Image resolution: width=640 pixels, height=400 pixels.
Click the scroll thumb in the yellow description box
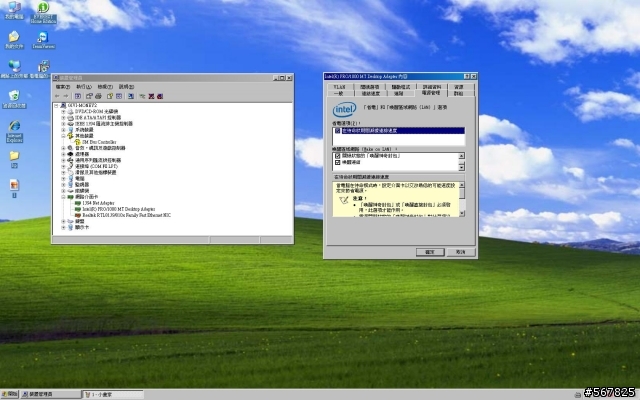[x=462, y=193]
